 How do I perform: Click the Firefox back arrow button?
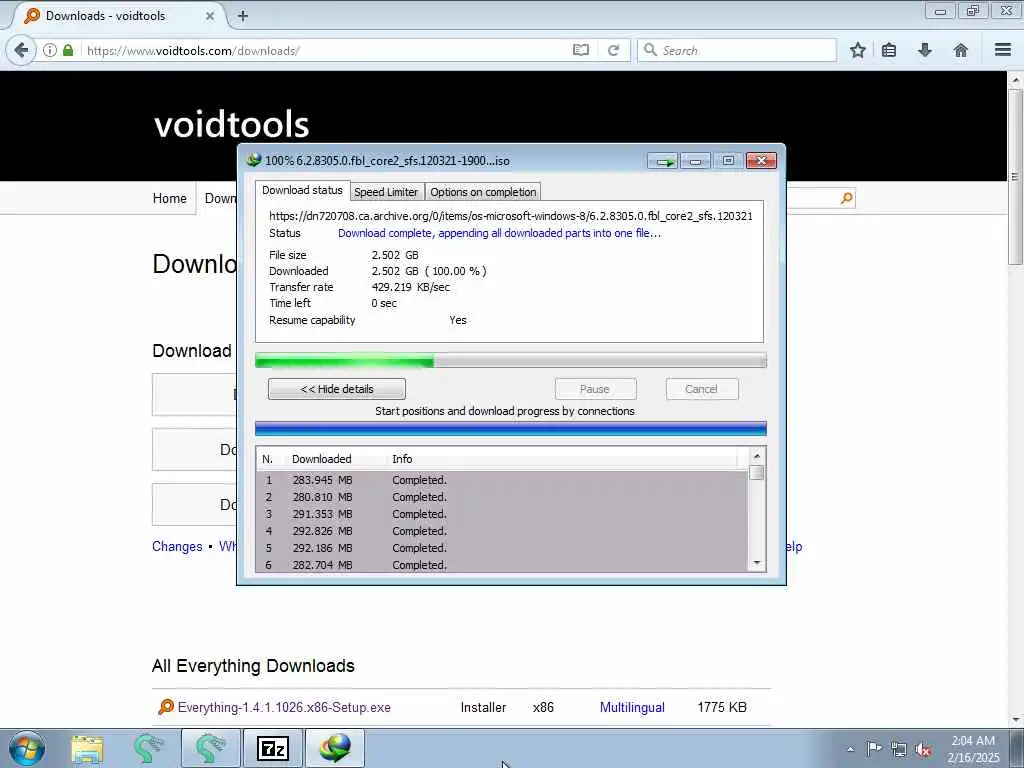[x=21, y=50]
